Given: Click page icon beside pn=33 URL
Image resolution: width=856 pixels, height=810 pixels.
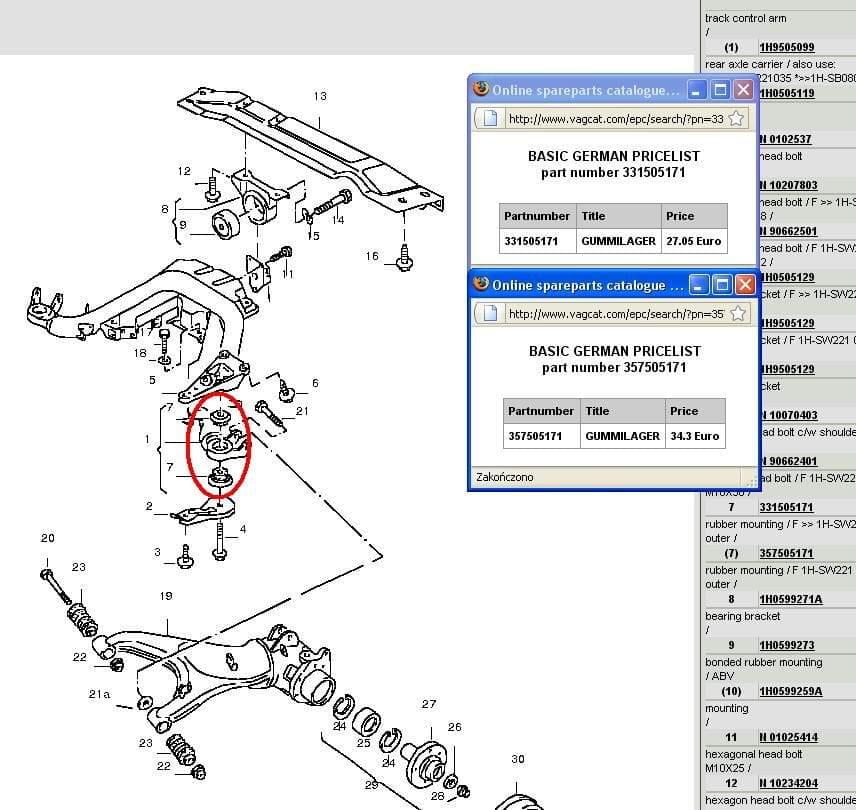Looking at the screenshot, I should (489, 119).
